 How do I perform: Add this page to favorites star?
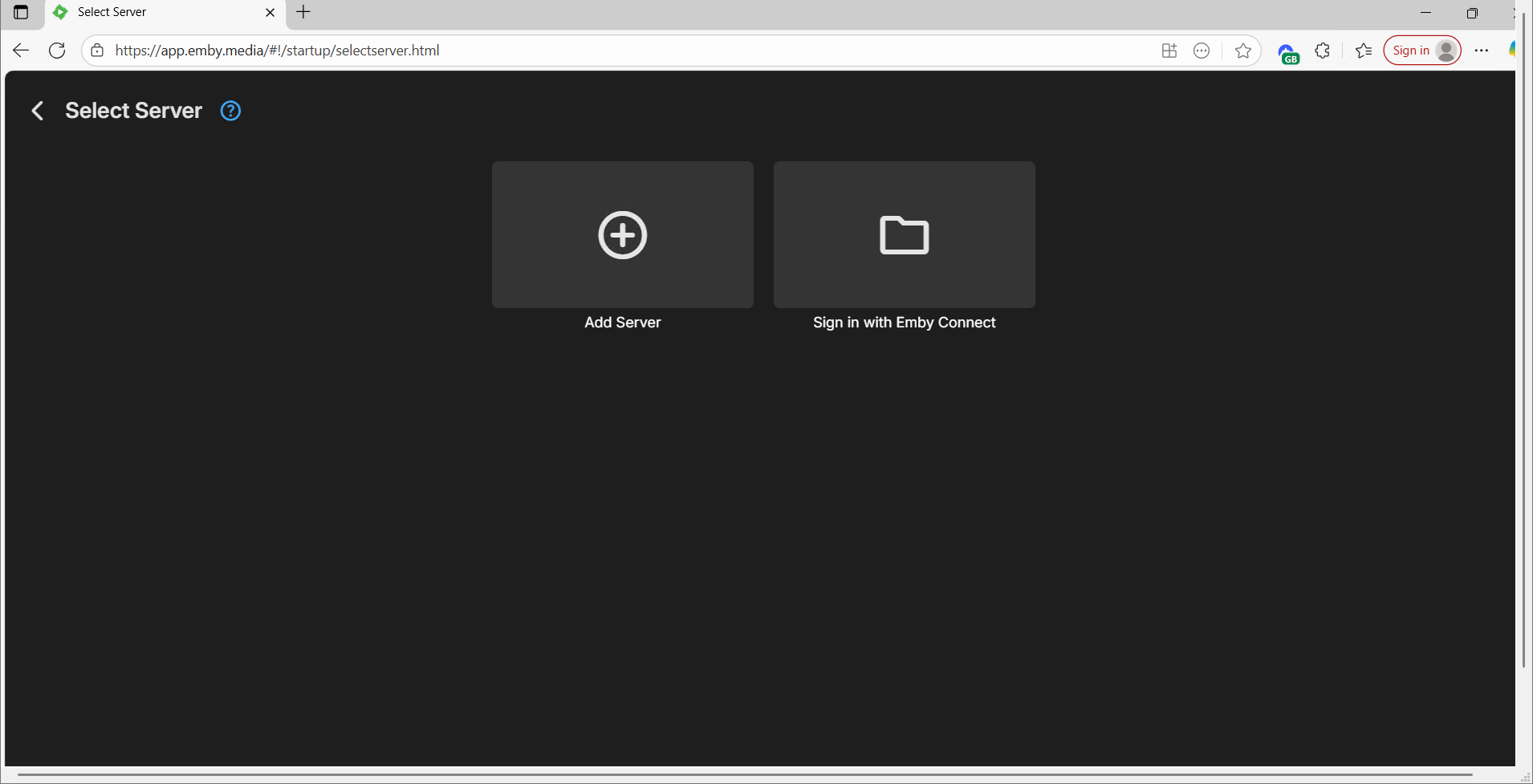coord(1243,51)
